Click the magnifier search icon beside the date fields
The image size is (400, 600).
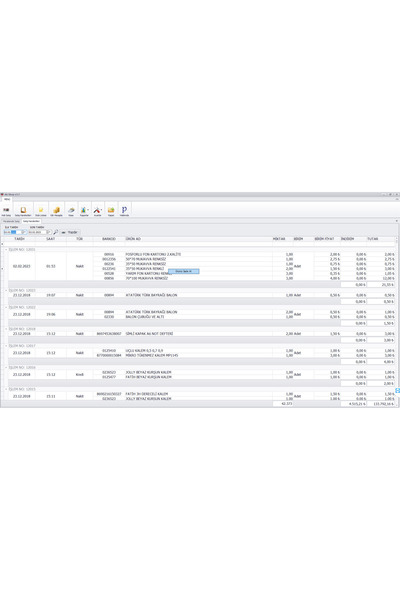(x=56, y=232)
